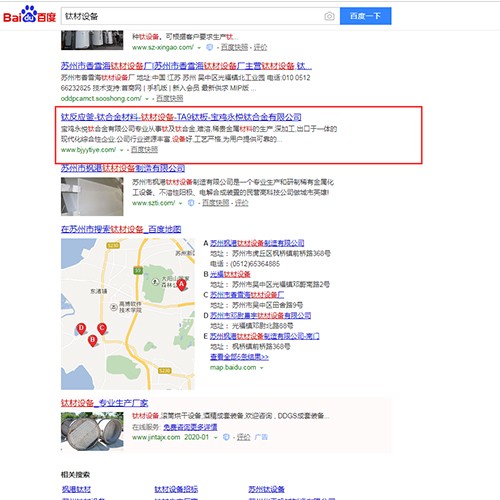Open camera image search in search box
Viewport: 500px width, 500px height.
[329, 16]
